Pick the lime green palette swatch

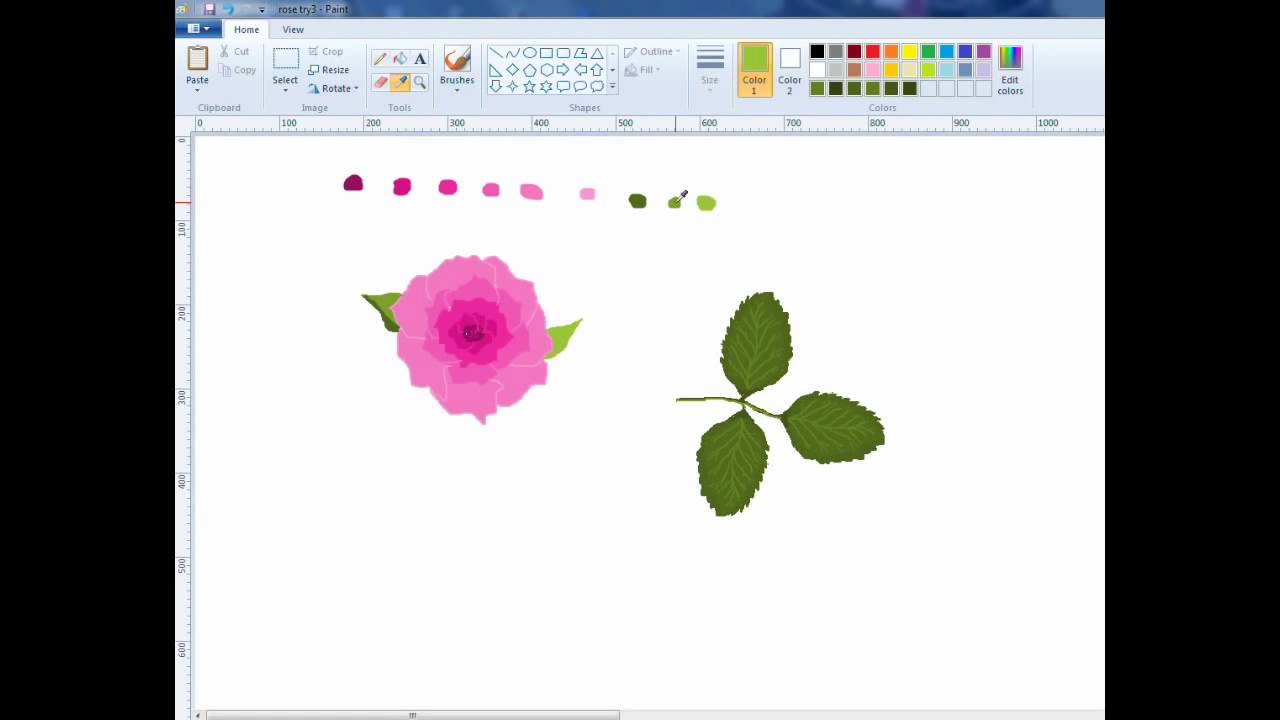click(928, 70)
